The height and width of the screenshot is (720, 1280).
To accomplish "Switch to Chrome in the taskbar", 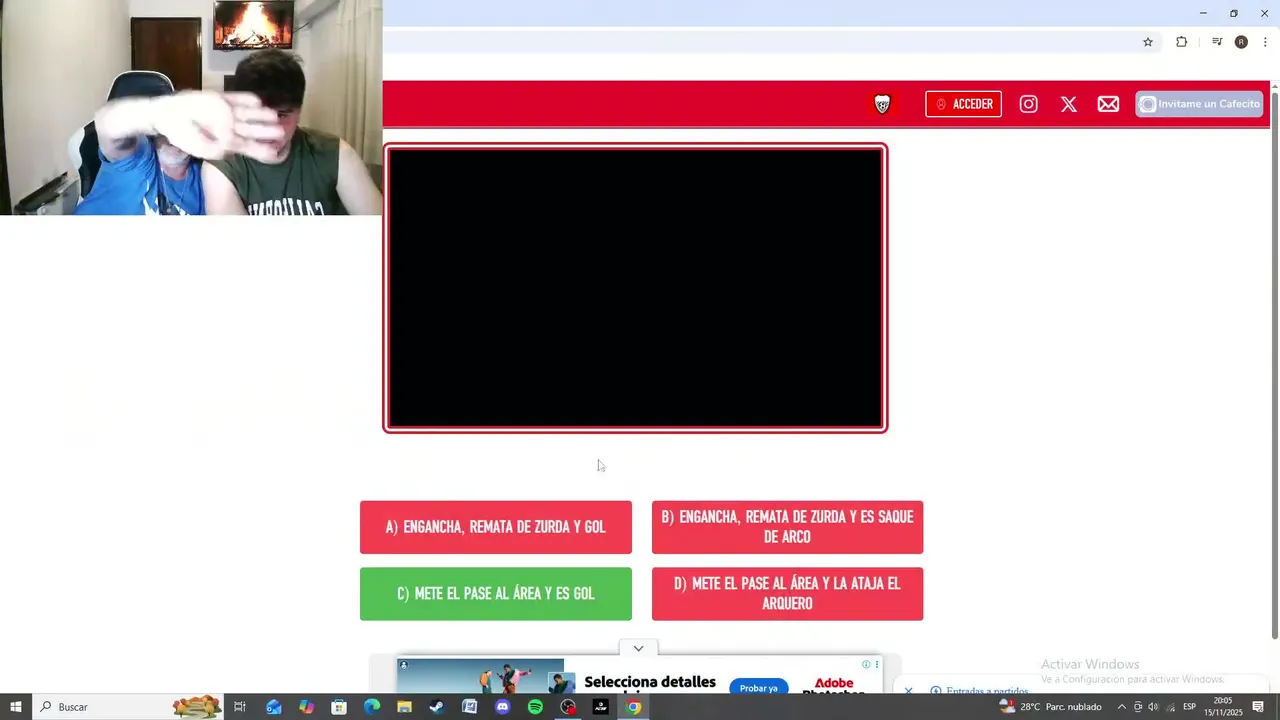I will [634, 707].
